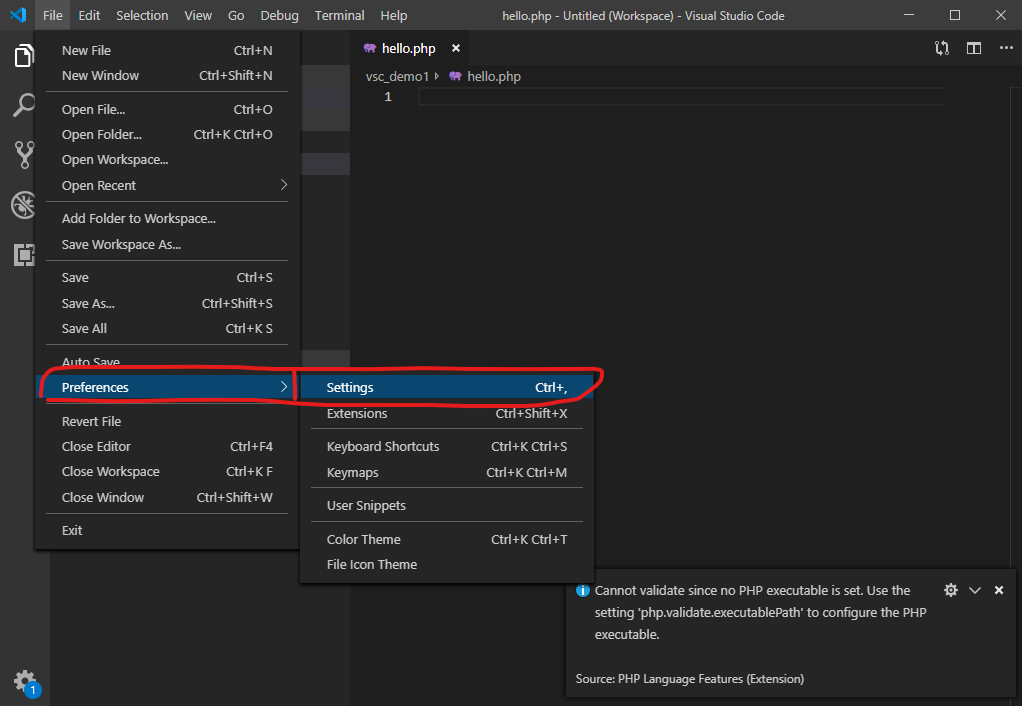The image size is (1022, 706).
Task: Click the VS Code logo icon
Action: tap(18, 15)
